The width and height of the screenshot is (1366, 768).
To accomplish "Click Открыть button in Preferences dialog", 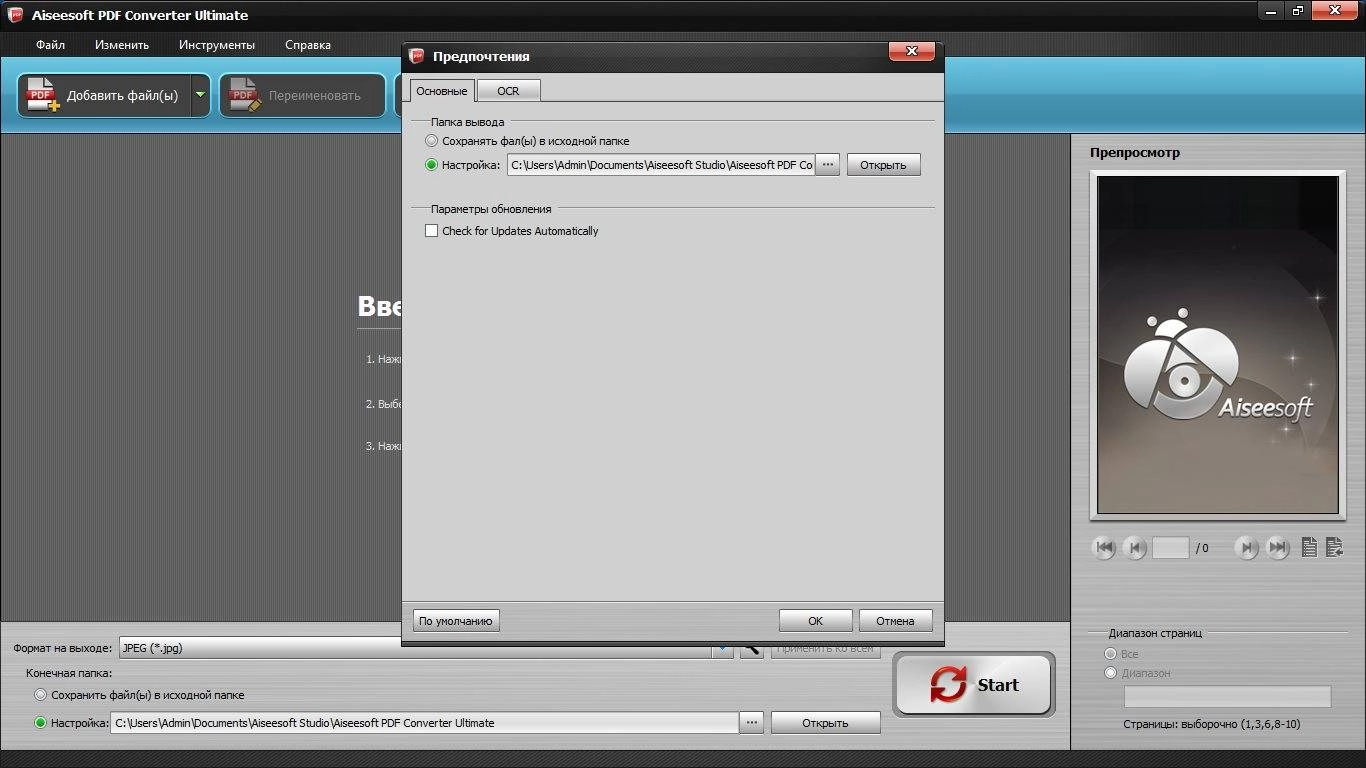I will [x=883, y=165].
